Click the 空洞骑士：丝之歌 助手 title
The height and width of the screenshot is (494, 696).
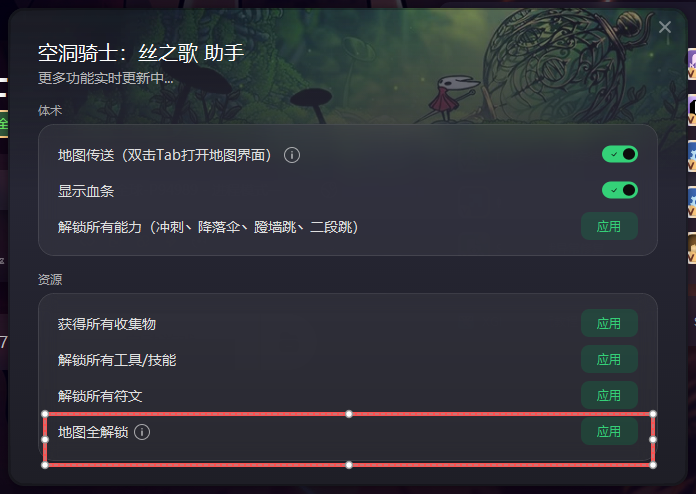point(141,53)
